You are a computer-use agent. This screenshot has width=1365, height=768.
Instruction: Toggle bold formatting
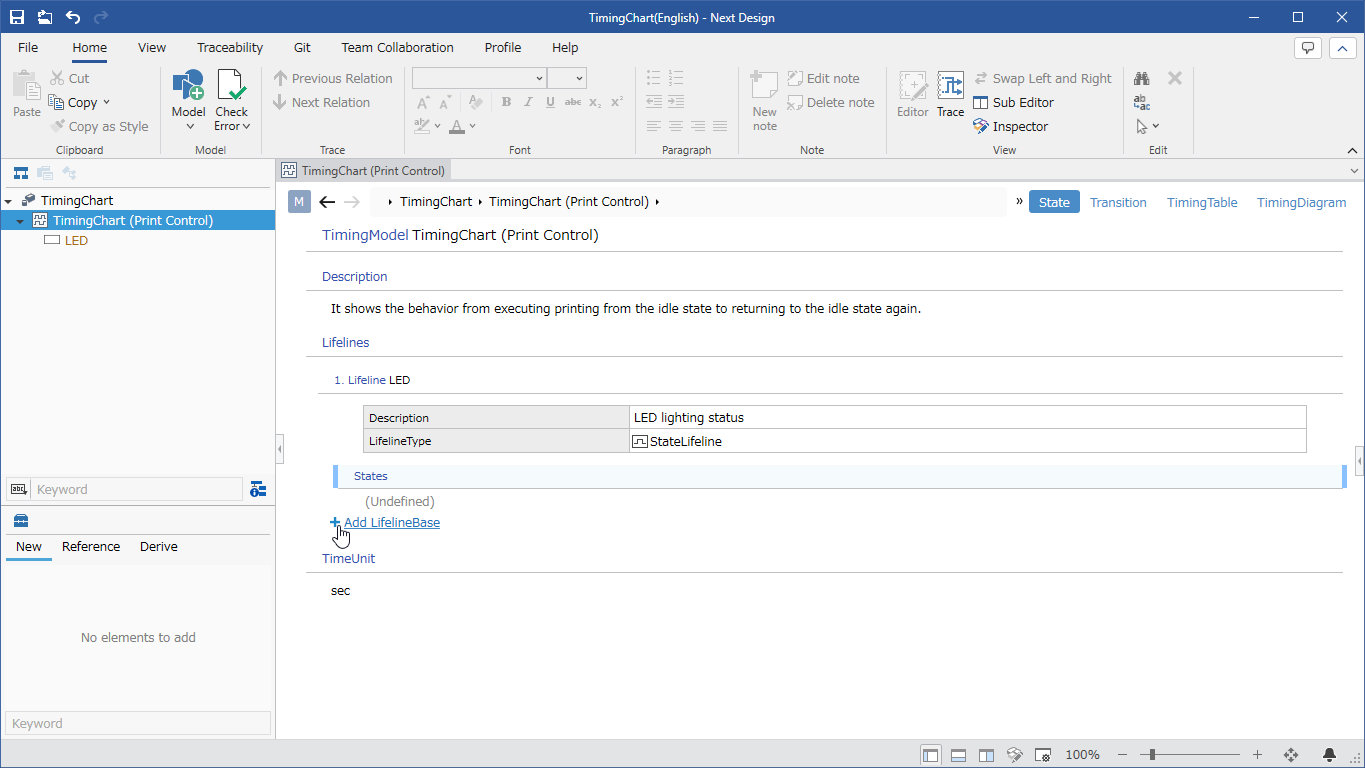(x=506, y=102)
